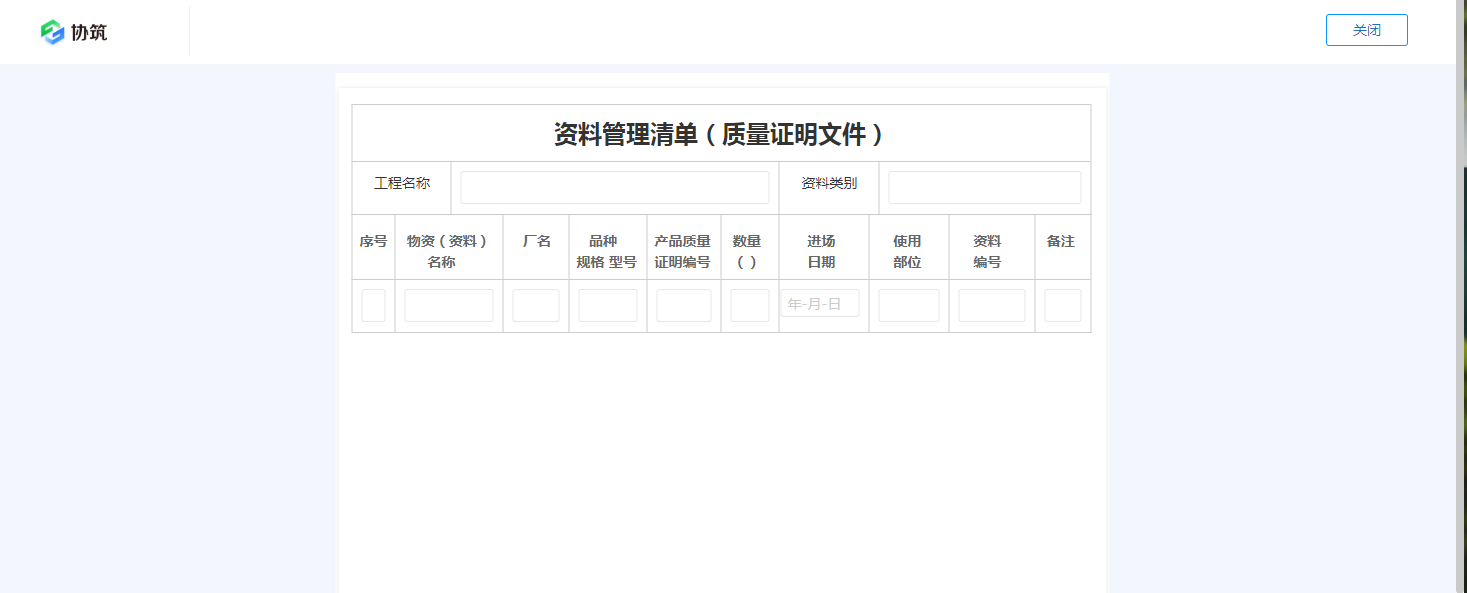The width and height of the screenshot is (1467, 593).
Task: Select the 年-月-日 date placeholder field
Action: point(820,303)
